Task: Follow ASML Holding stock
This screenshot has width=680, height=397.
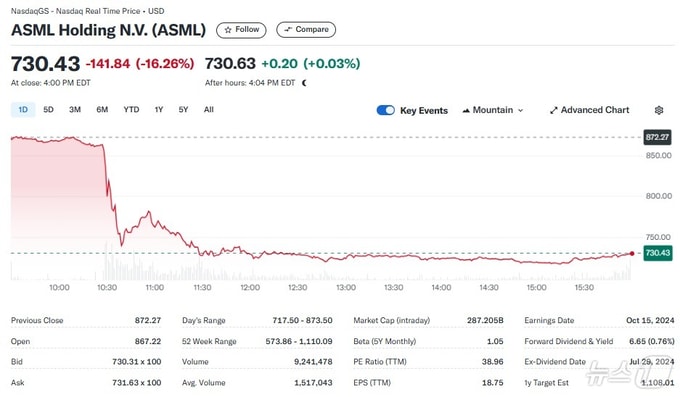Action: tap(241, 30)
